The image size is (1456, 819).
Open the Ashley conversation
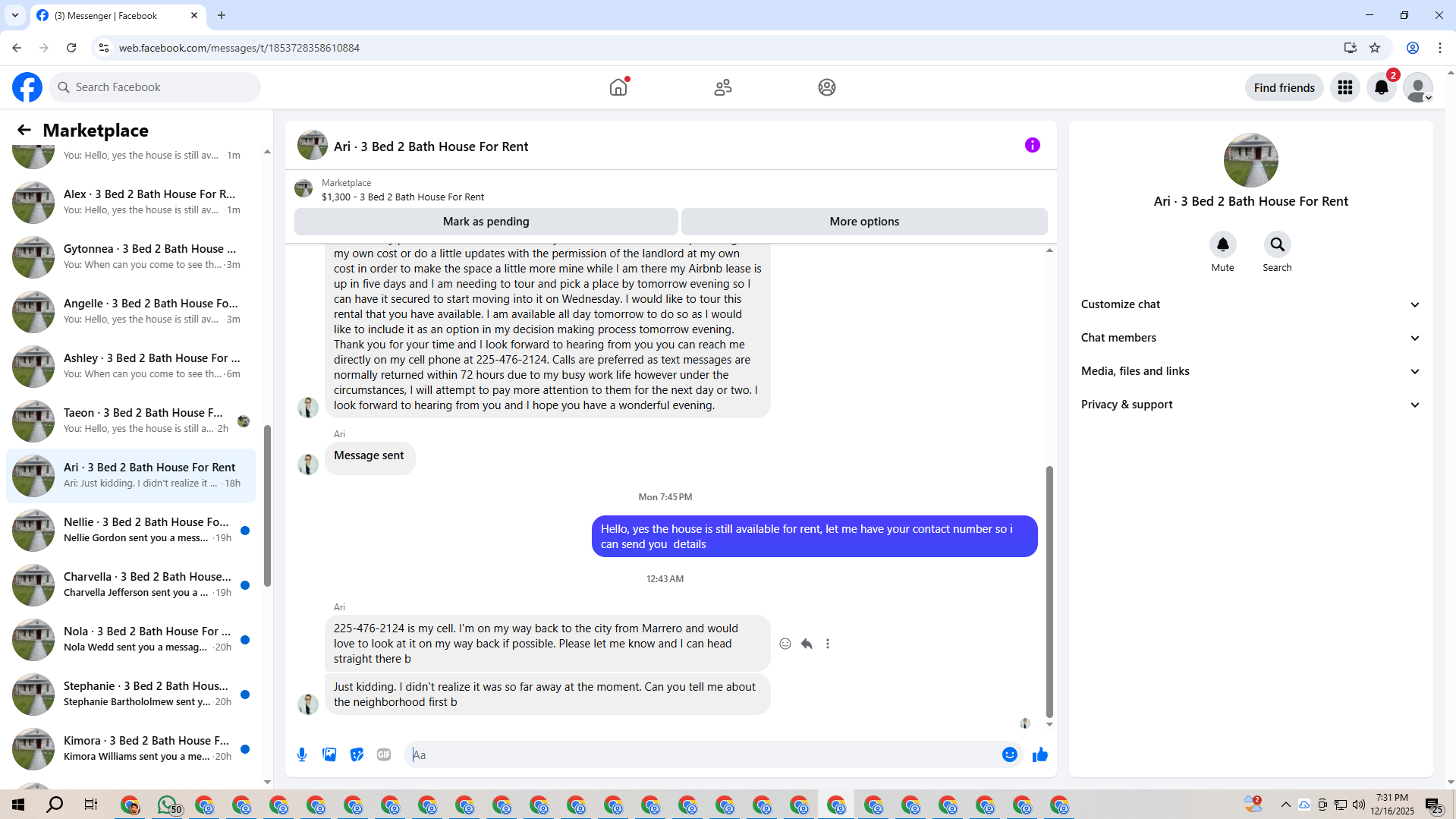coord(131,366)
